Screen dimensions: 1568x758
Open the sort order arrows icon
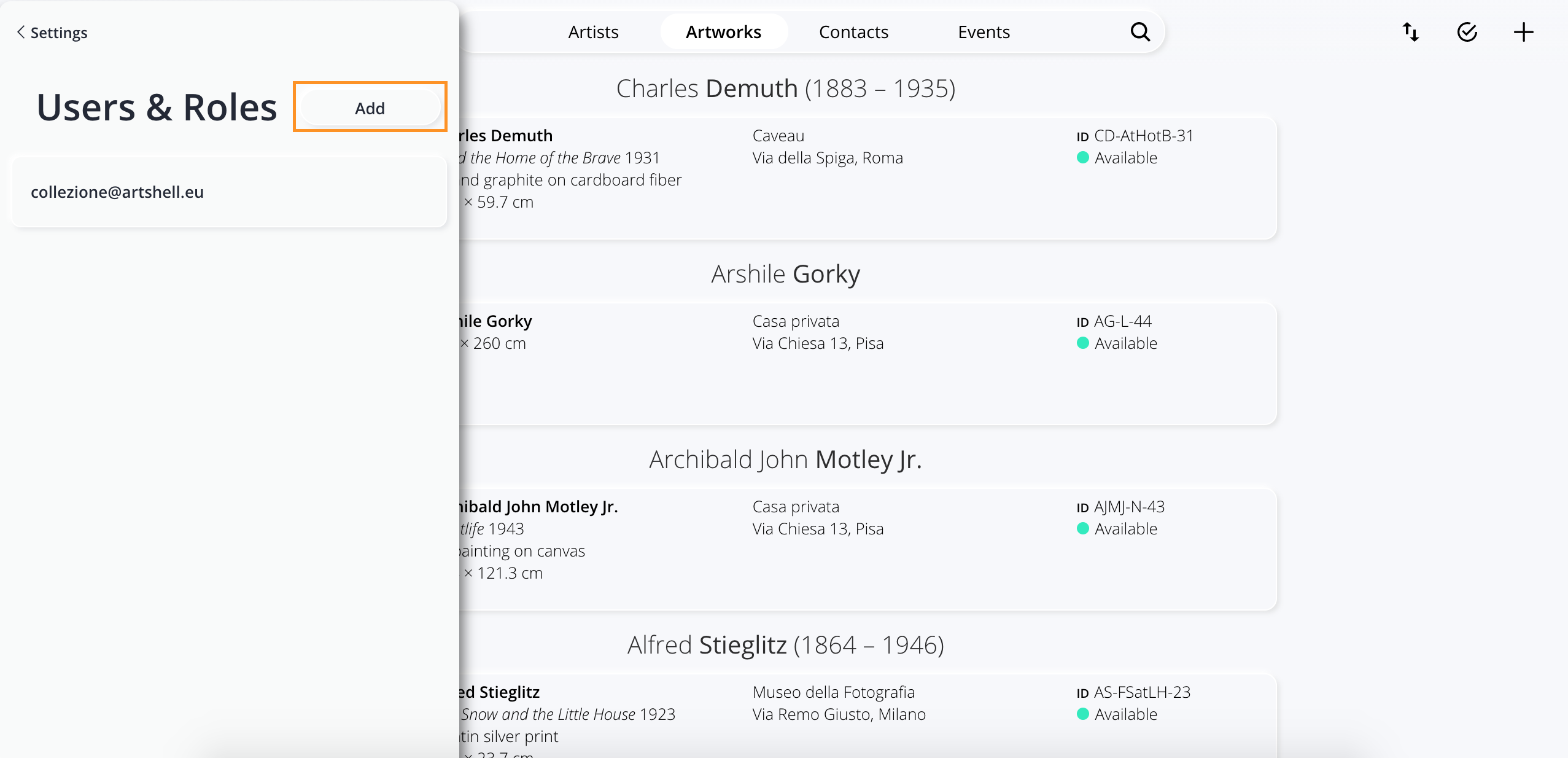(1410, 32)
